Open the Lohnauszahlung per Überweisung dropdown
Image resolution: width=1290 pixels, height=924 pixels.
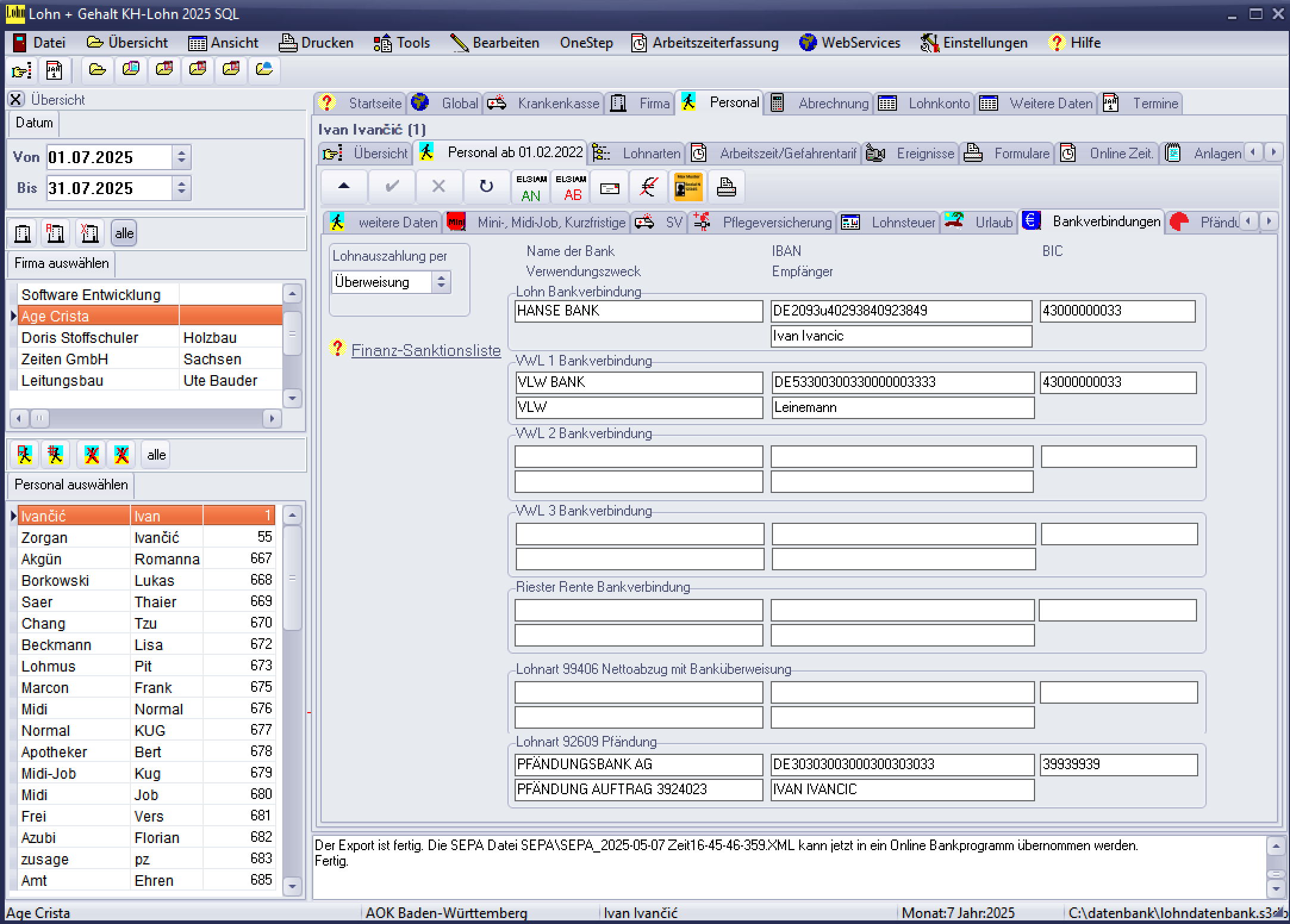coord(441,282)
